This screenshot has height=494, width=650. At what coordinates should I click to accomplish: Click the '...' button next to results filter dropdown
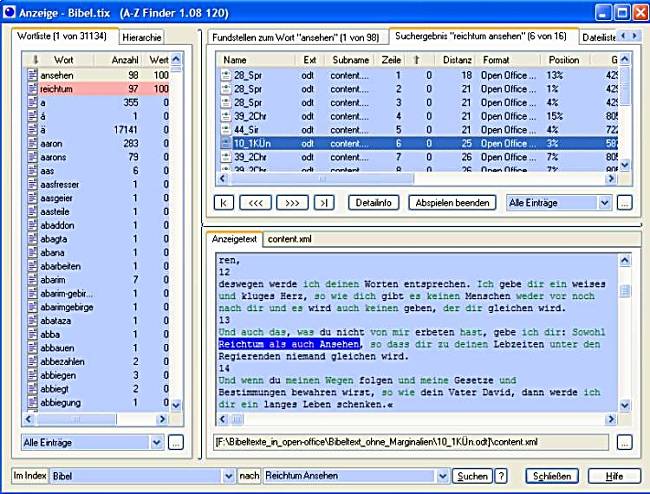tap(625, 203)
